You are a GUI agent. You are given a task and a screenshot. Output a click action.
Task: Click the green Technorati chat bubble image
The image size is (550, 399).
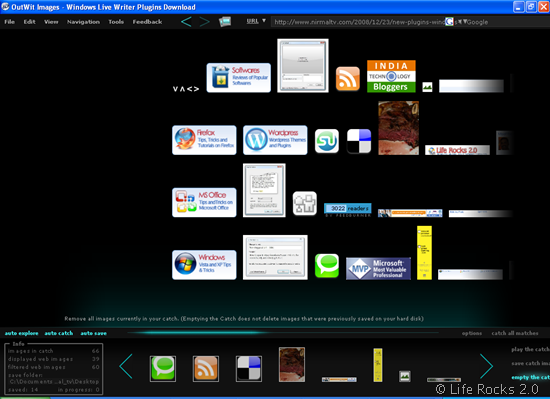pyautogui.click(x=327, y=265)
